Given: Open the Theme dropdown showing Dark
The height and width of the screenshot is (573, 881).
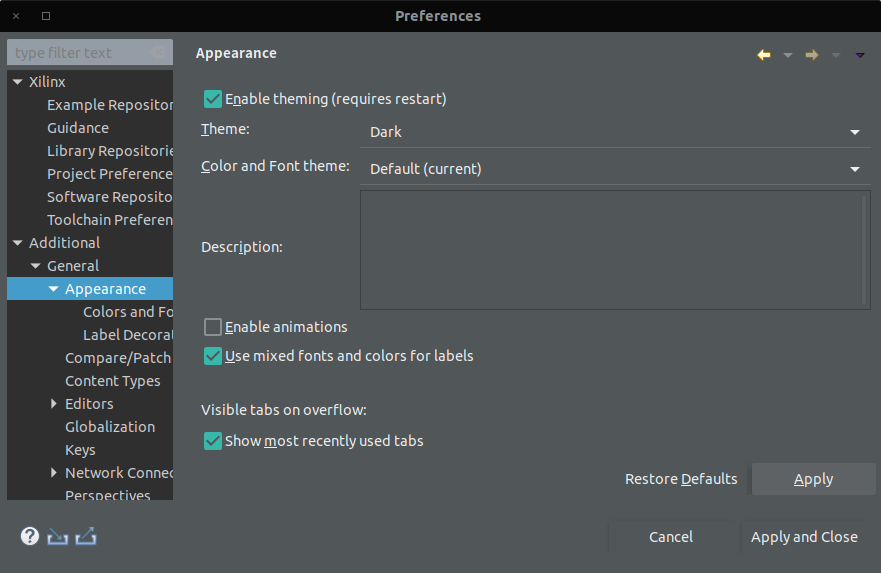Looking at the screenshot, I should 614,132.
